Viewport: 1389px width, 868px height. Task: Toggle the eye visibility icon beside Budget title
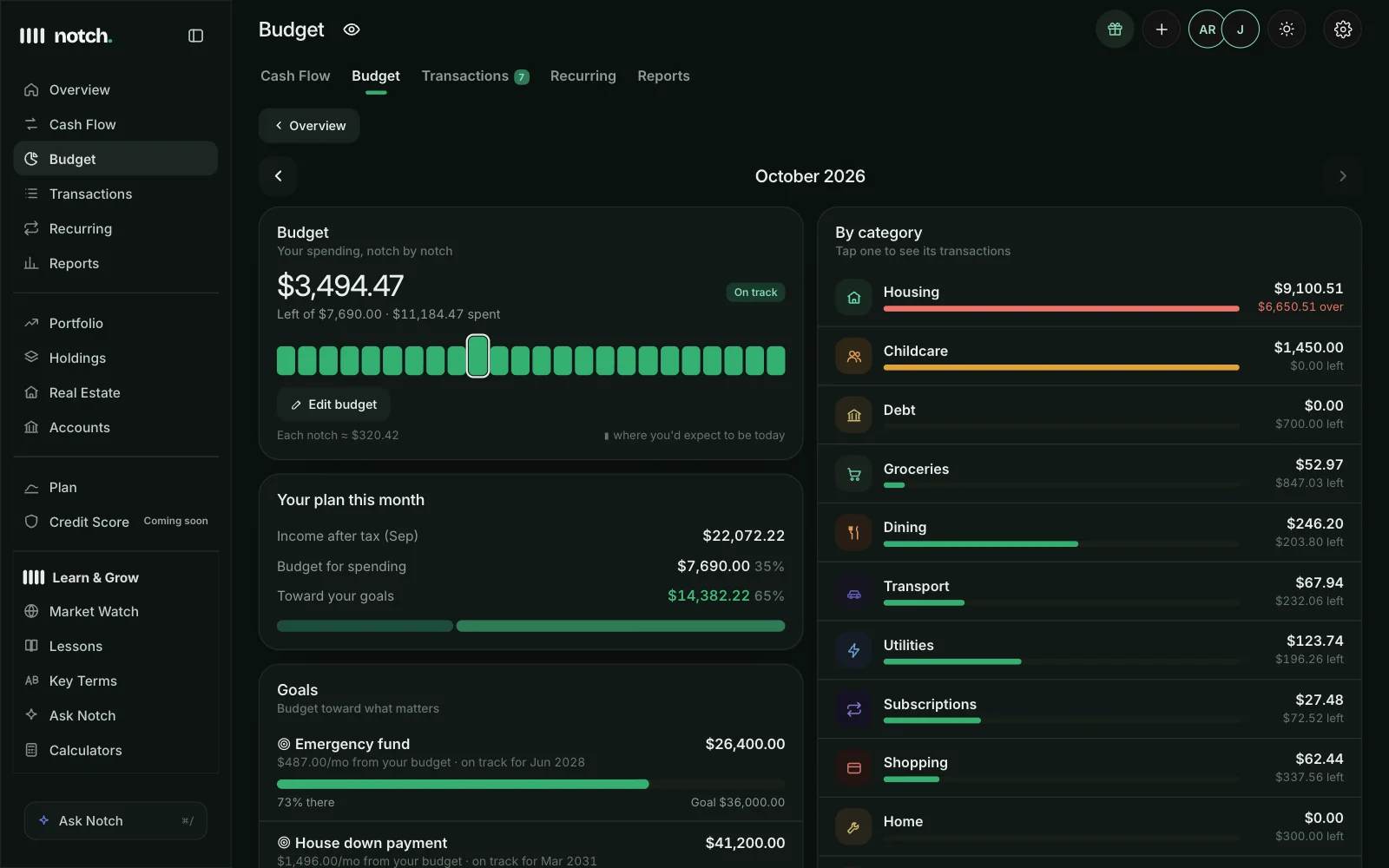pos(352,30)
